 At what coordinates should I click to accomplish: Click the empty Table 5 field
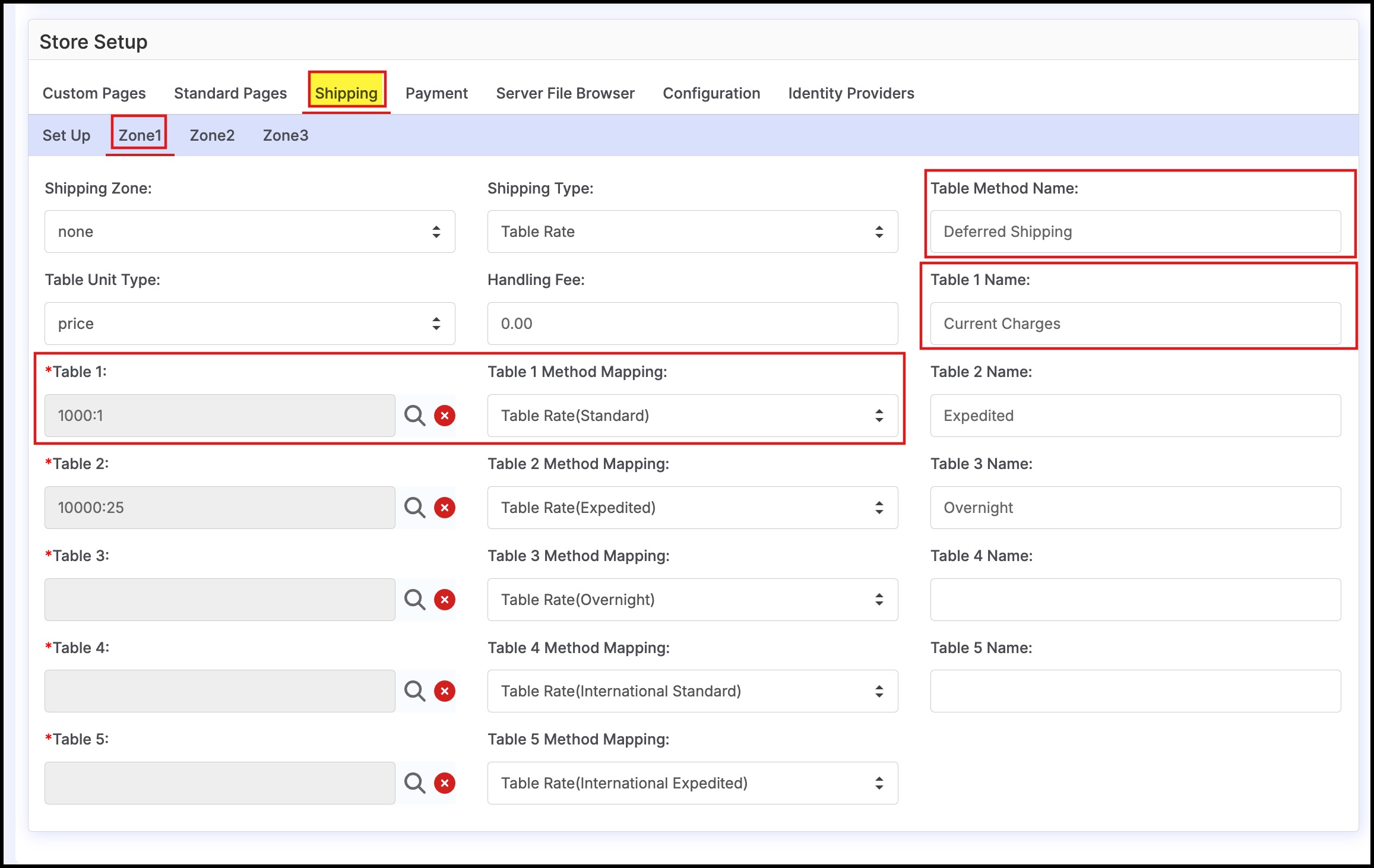click(220, 783)
